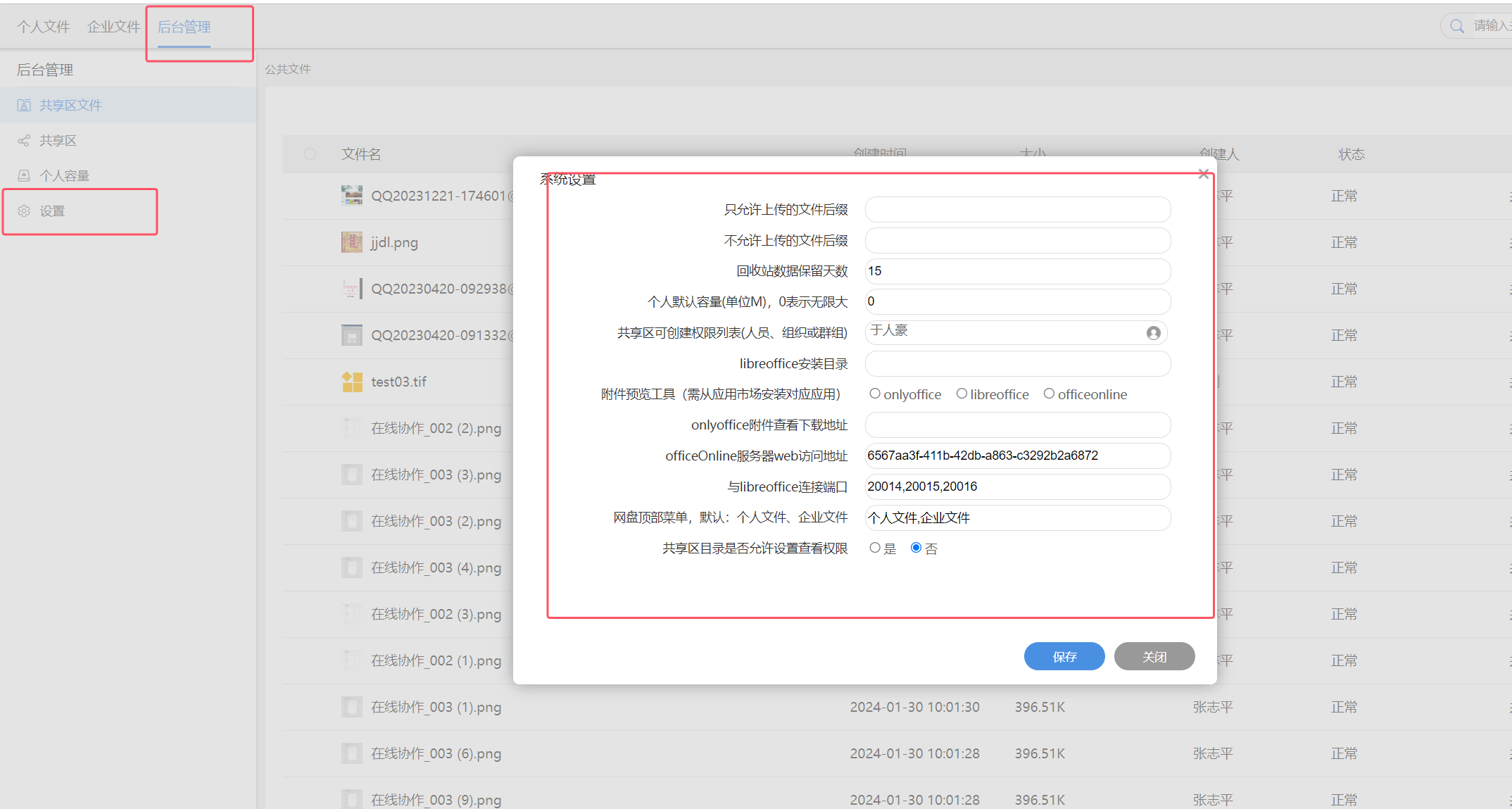Click the 共享区 share icon in sidebar
The height and width of the screenshot is (809, 1512).
coord(24,141)
